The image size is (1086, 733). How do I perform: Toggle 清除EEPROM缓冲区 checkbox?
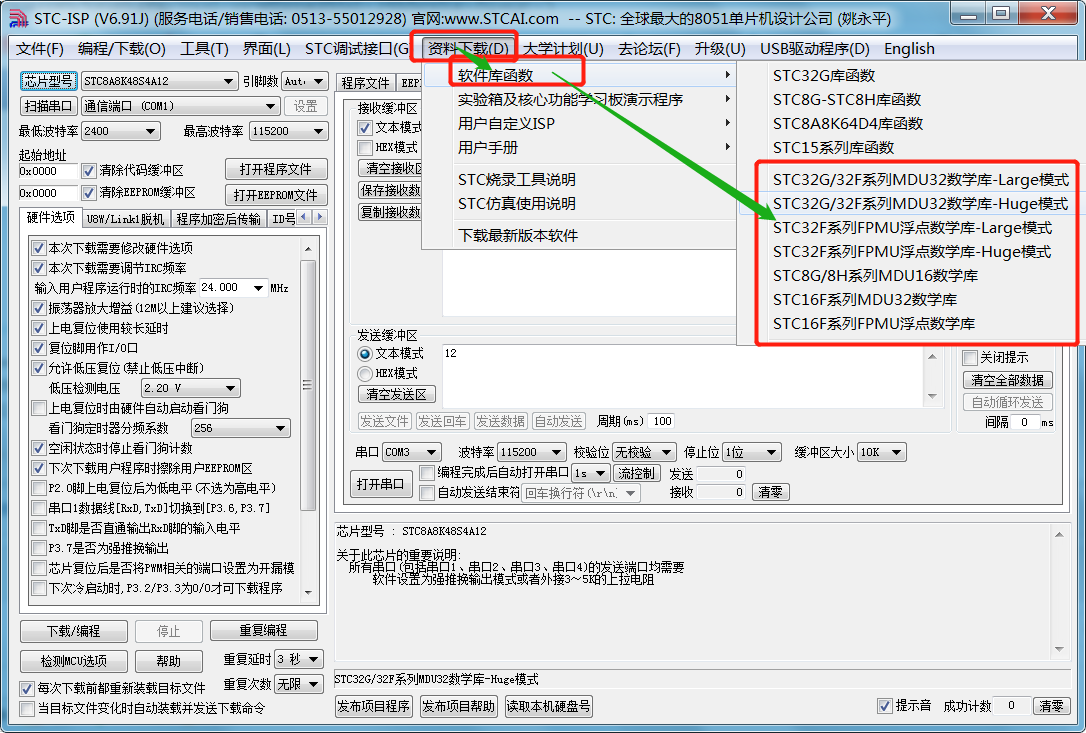[88, 193]
